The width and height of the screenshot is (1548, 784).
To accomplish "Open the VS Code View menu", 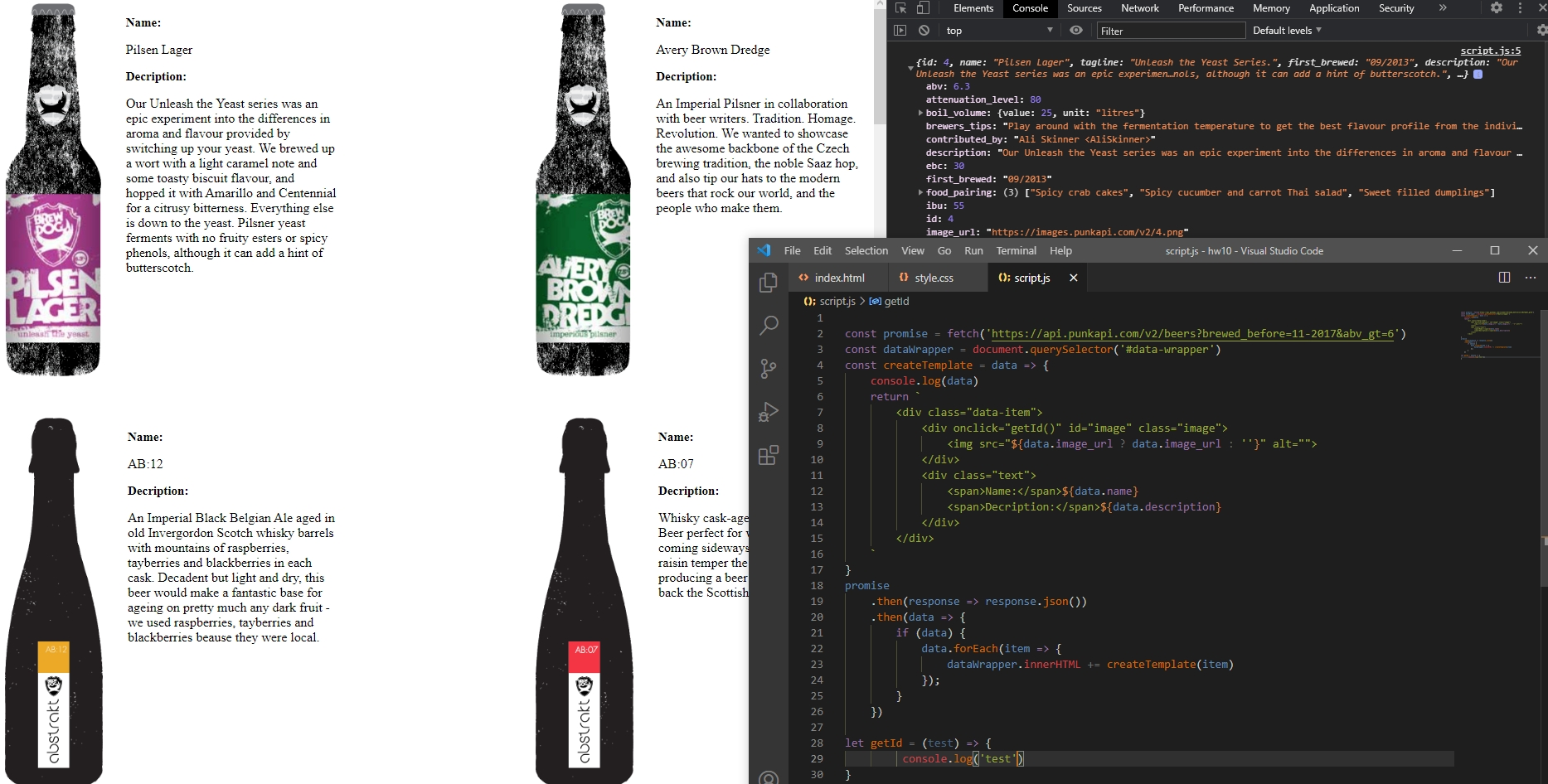I will pyautogui.click(x=912, y=251).
